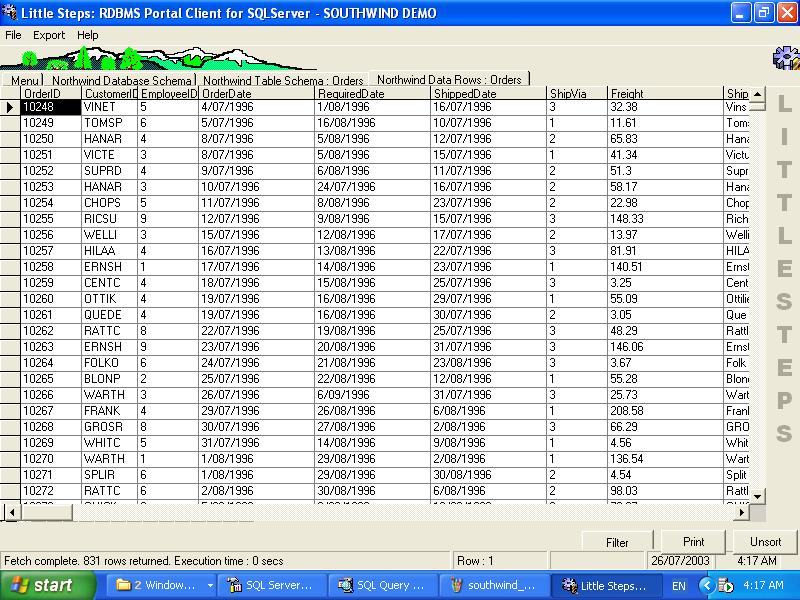The width and height of the screenshot is (800, 600).
Task: Switch to southwind taskbar item
Action: pos(493,585)
